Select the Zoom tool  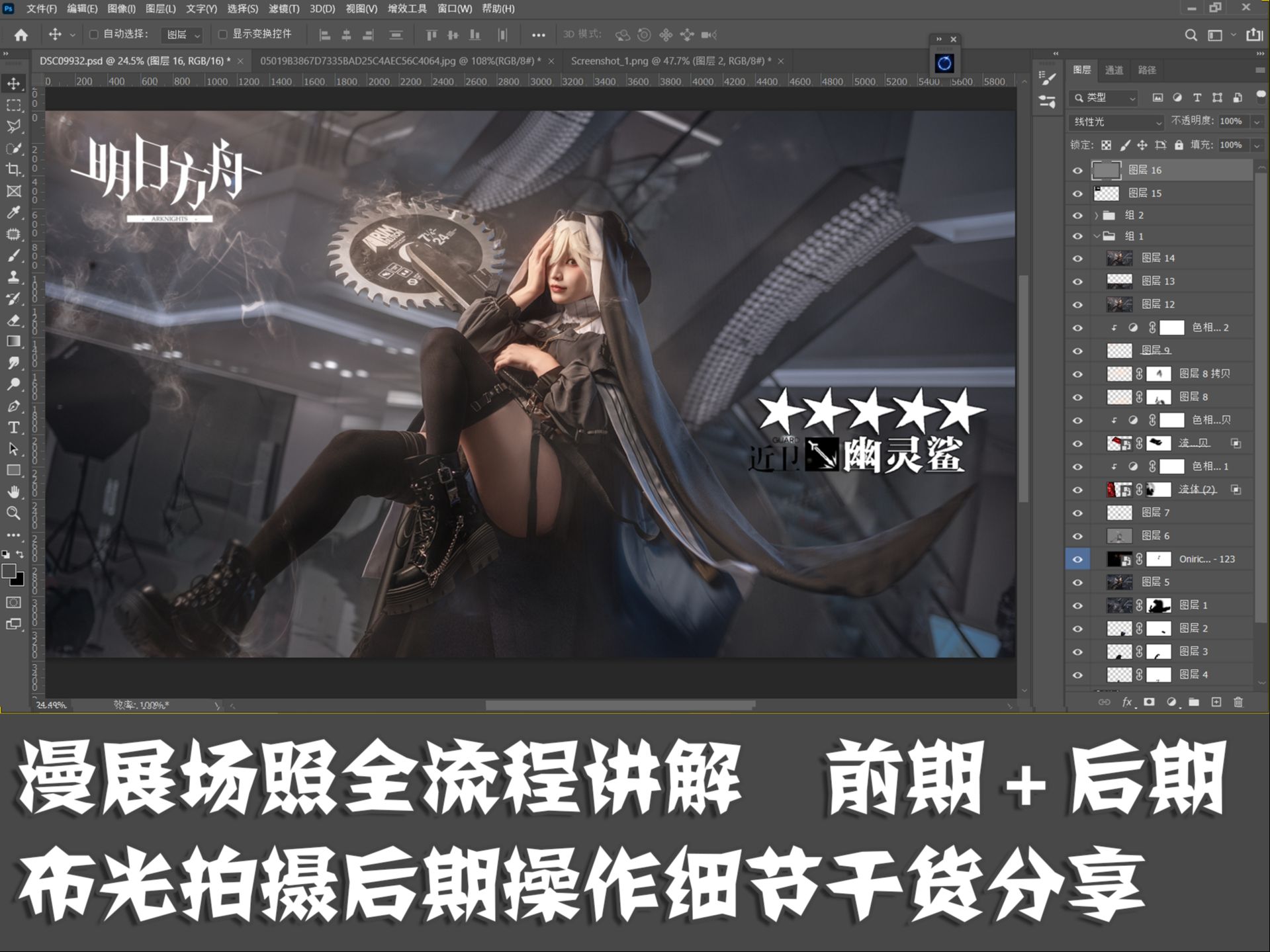[x=13, y=513]
